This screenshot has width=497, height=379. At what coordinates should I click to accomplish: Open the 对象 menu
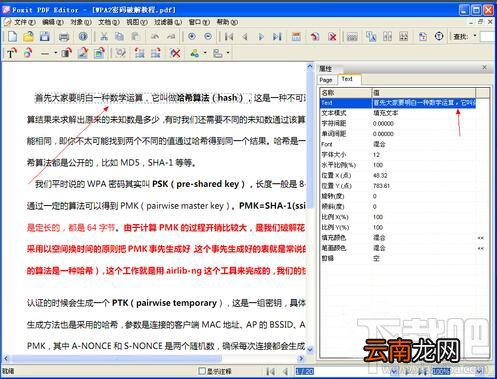[81, 22]
